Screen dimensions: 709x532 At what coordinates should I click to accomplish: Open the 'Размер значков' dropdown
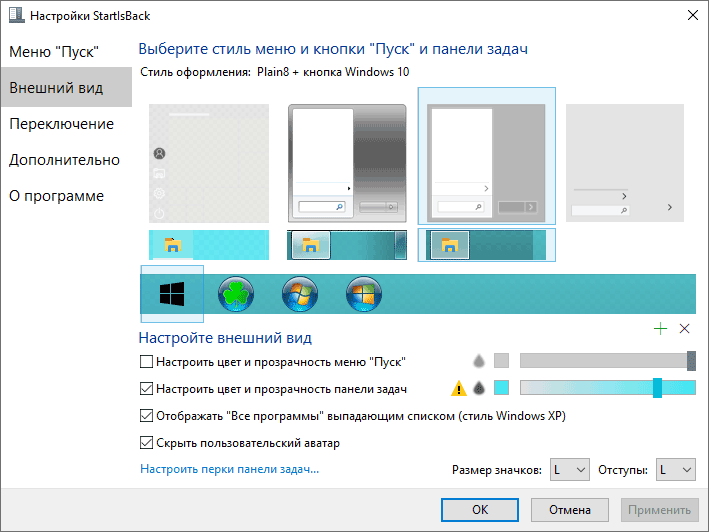point(570,470)
